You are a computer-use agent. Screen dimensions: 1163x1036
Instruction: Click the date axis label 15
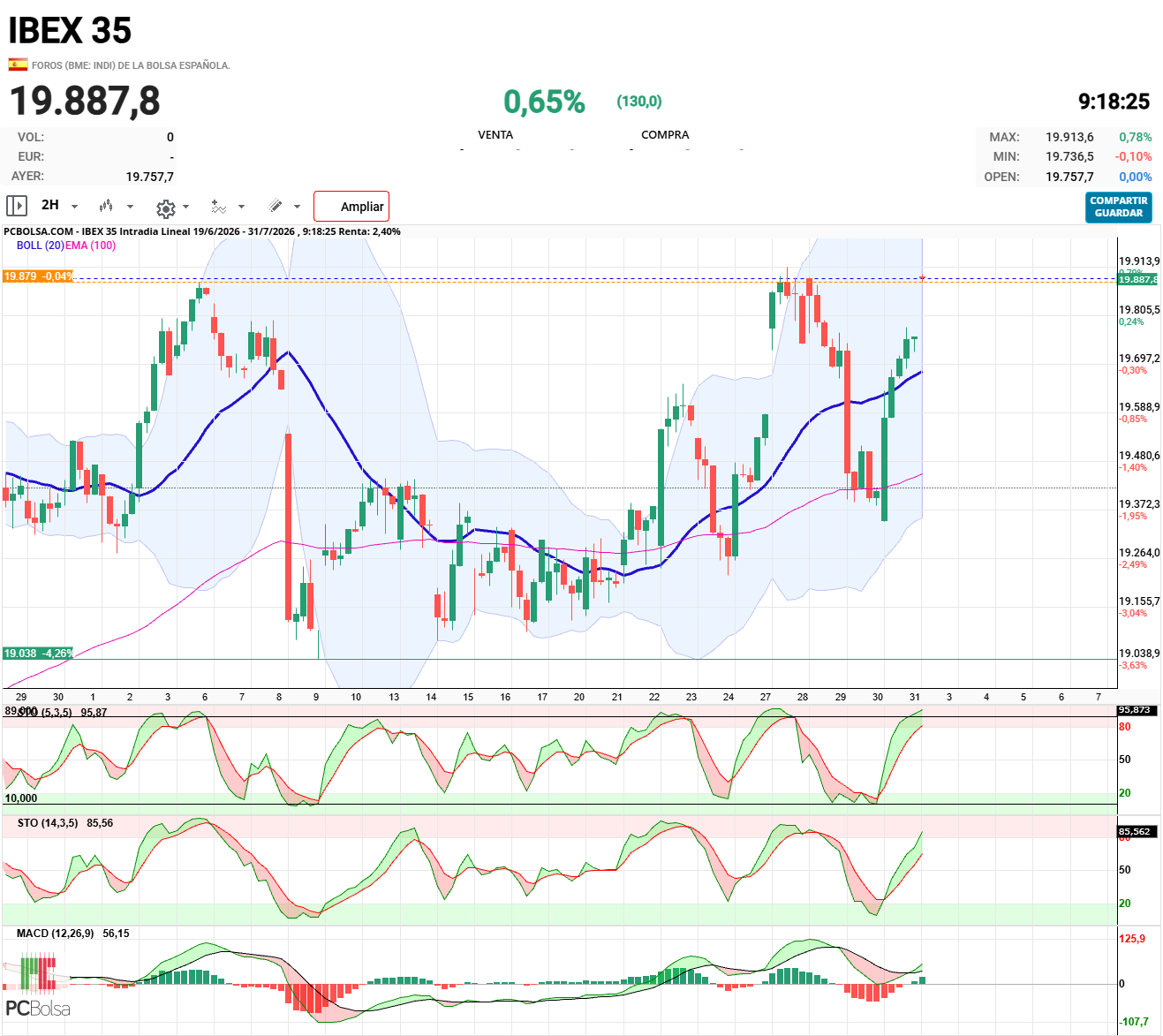click(x=468, y=697)
